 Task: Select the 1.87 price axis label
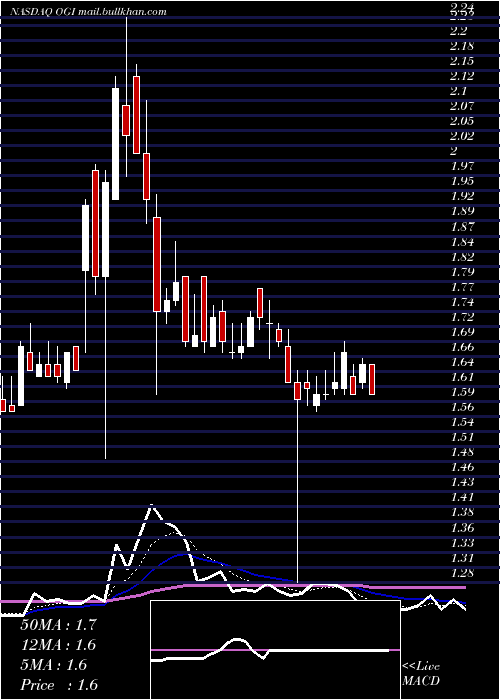click(x=462, y=226)
